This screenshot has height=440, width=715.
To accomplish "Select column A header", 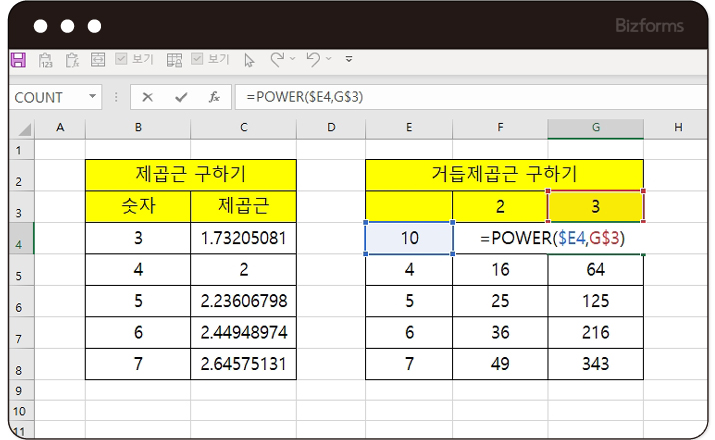I will (60, 128).
